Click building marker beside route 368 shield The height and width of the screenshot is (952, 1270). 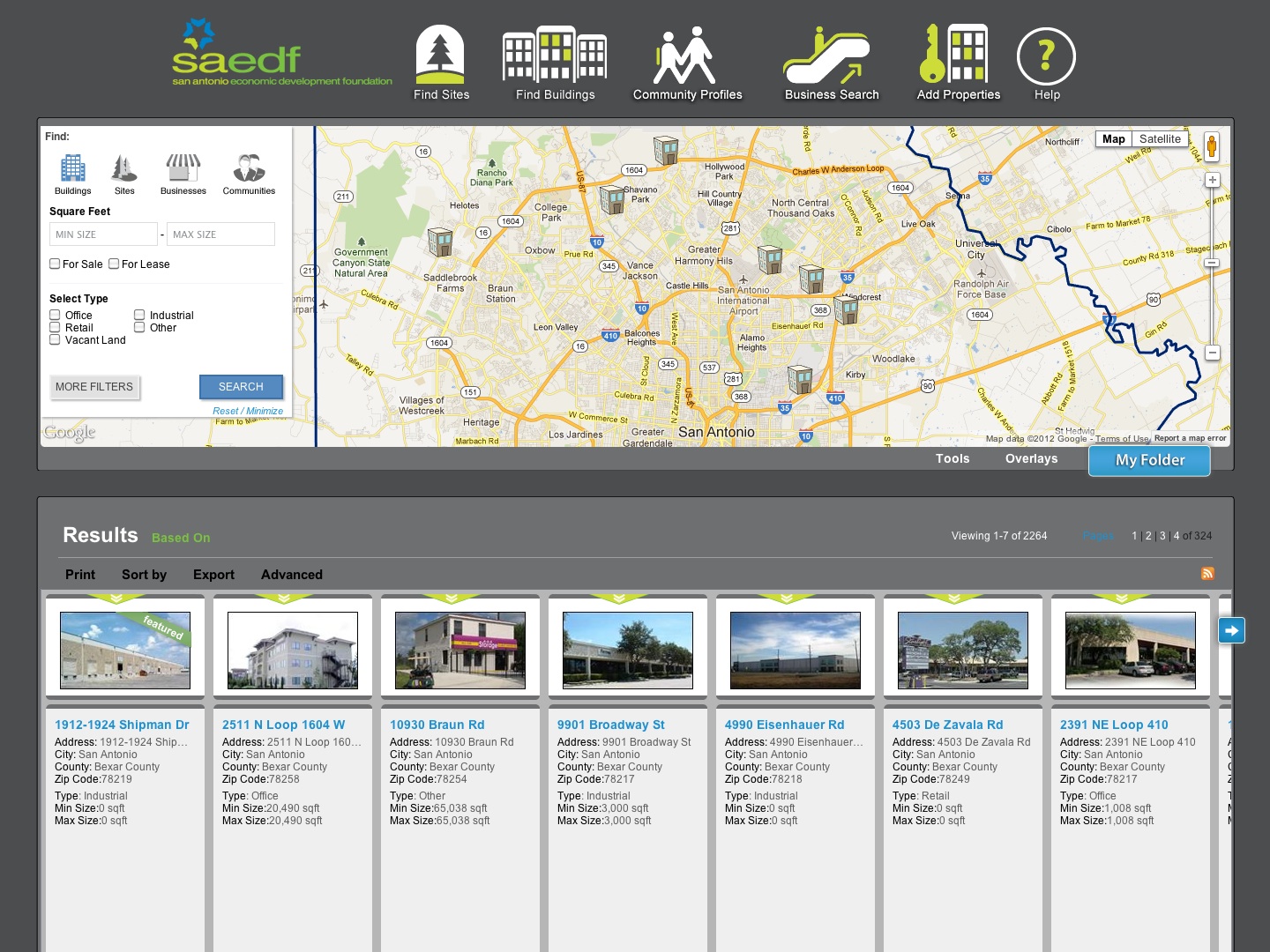(x=846, y=309)
